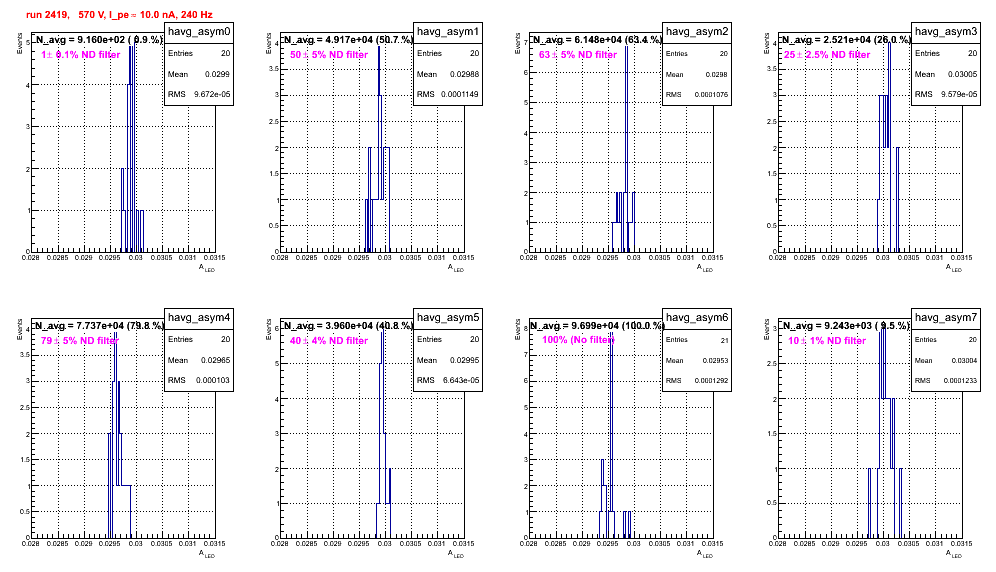Click the RMS value 0.0001076
Screen dimensions: 996x572
click(x=711, y=94)
